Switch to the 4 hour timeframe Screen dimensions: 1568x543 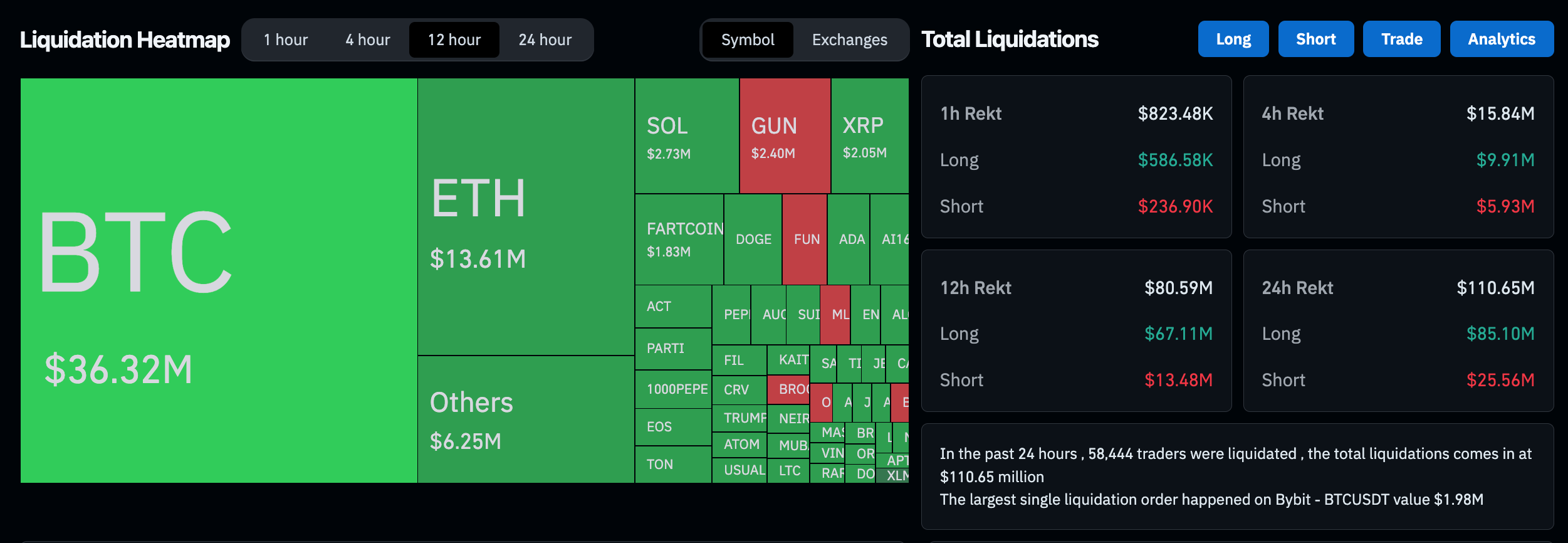pos(368,40)
